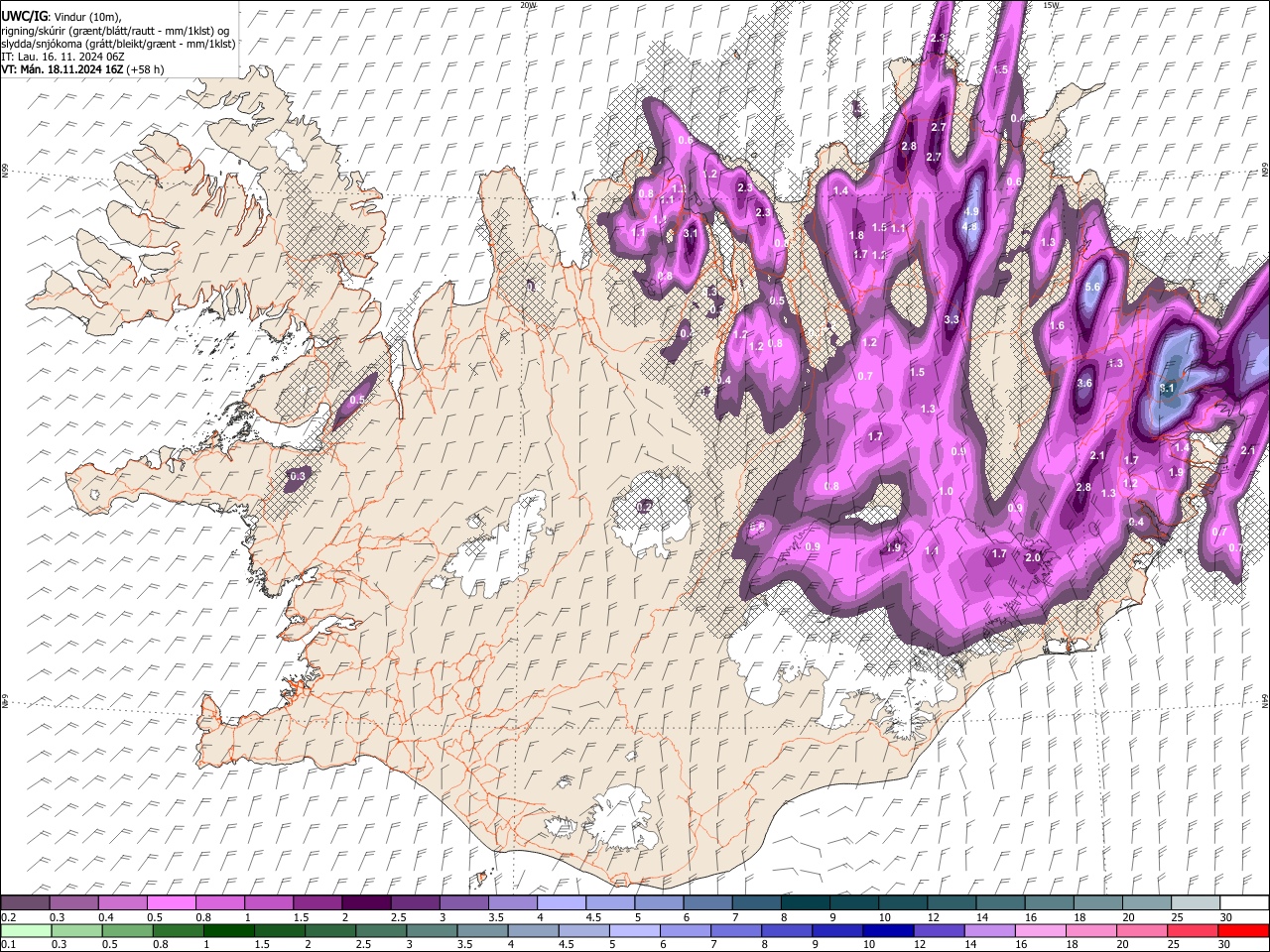Screen dimensions: 1270x952
Task: Select the darkest green 1–1.5 swatch in lower legend
Action: click(x=228, y=930)
